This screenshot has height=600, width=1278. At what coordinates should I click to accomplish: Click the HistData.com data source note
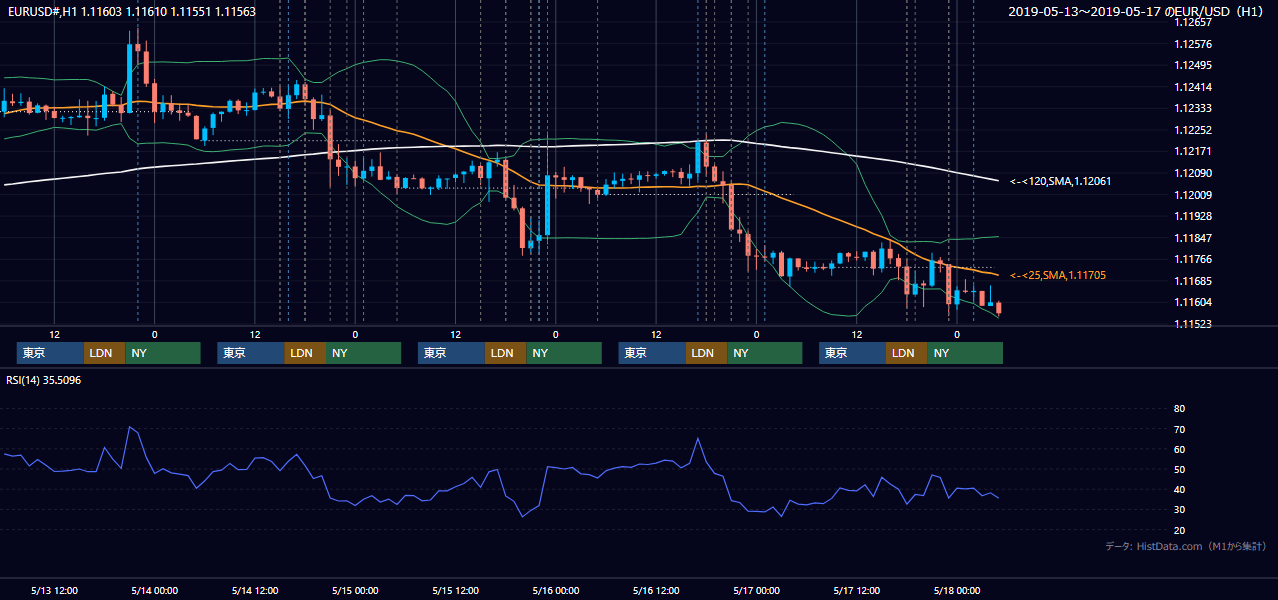(1186, 546)
